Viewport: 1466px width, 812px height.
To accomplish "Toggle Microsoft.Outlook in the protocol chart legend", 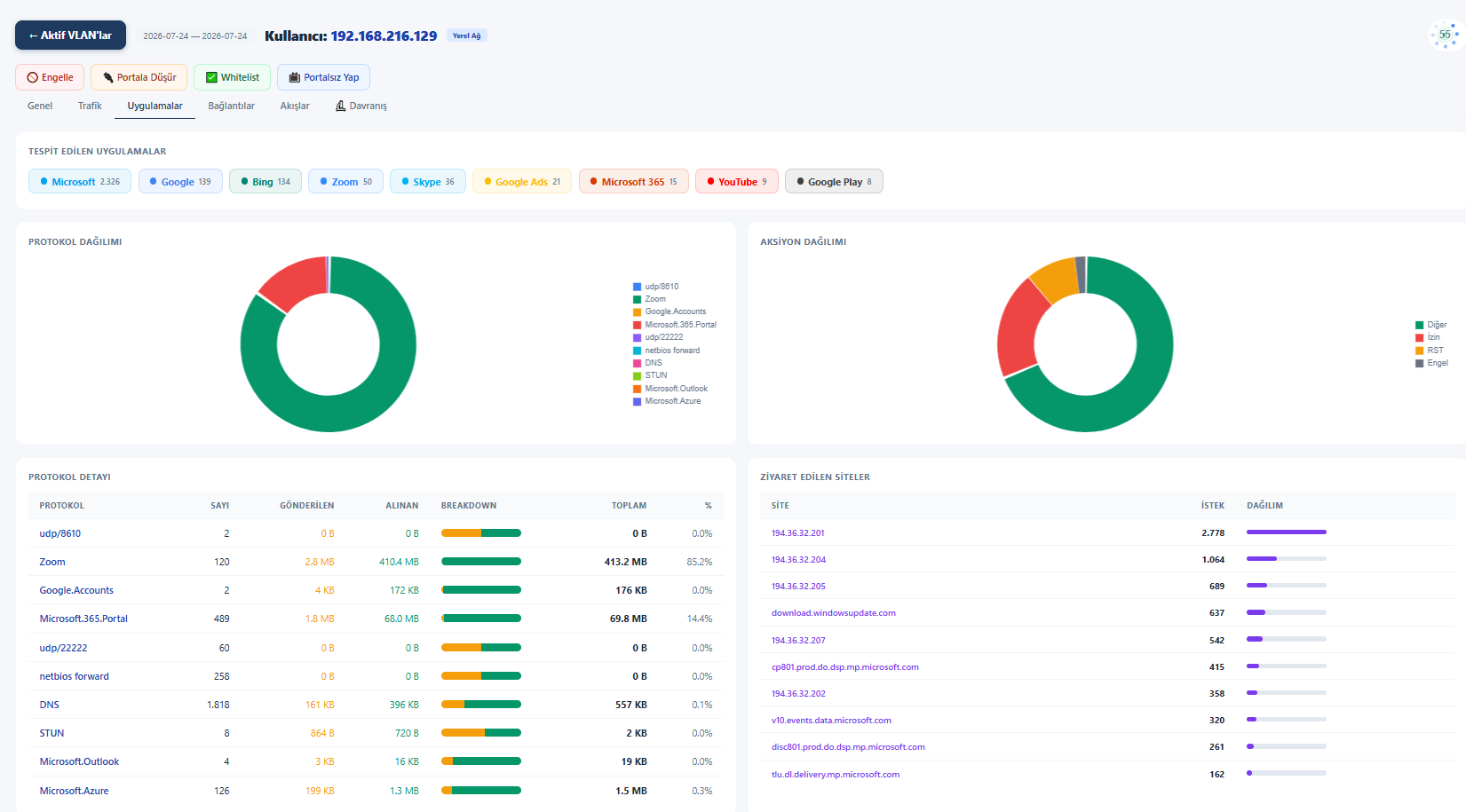I will pyautogui.click(x=670, y=389).
